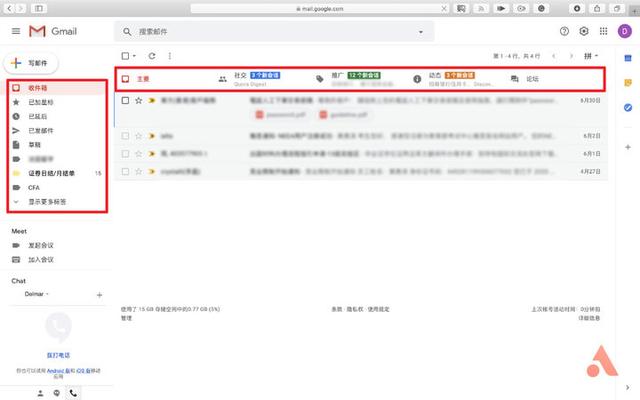Tick the checkbox of the 6月30日 email
This screenshot has height=400, width=640.
[x=125, y=100]
